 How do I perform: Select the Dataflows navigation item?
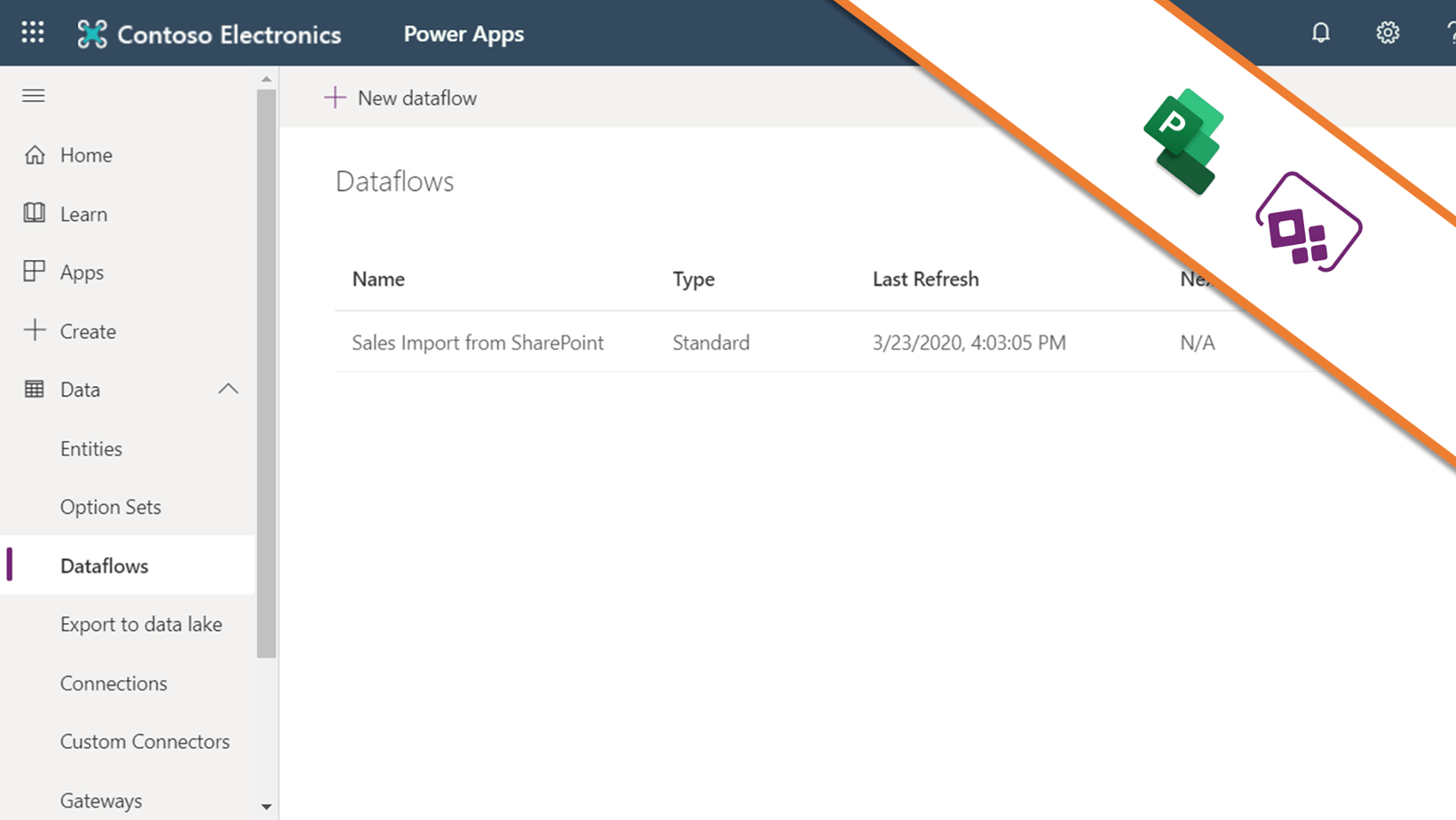click(129, 565)
